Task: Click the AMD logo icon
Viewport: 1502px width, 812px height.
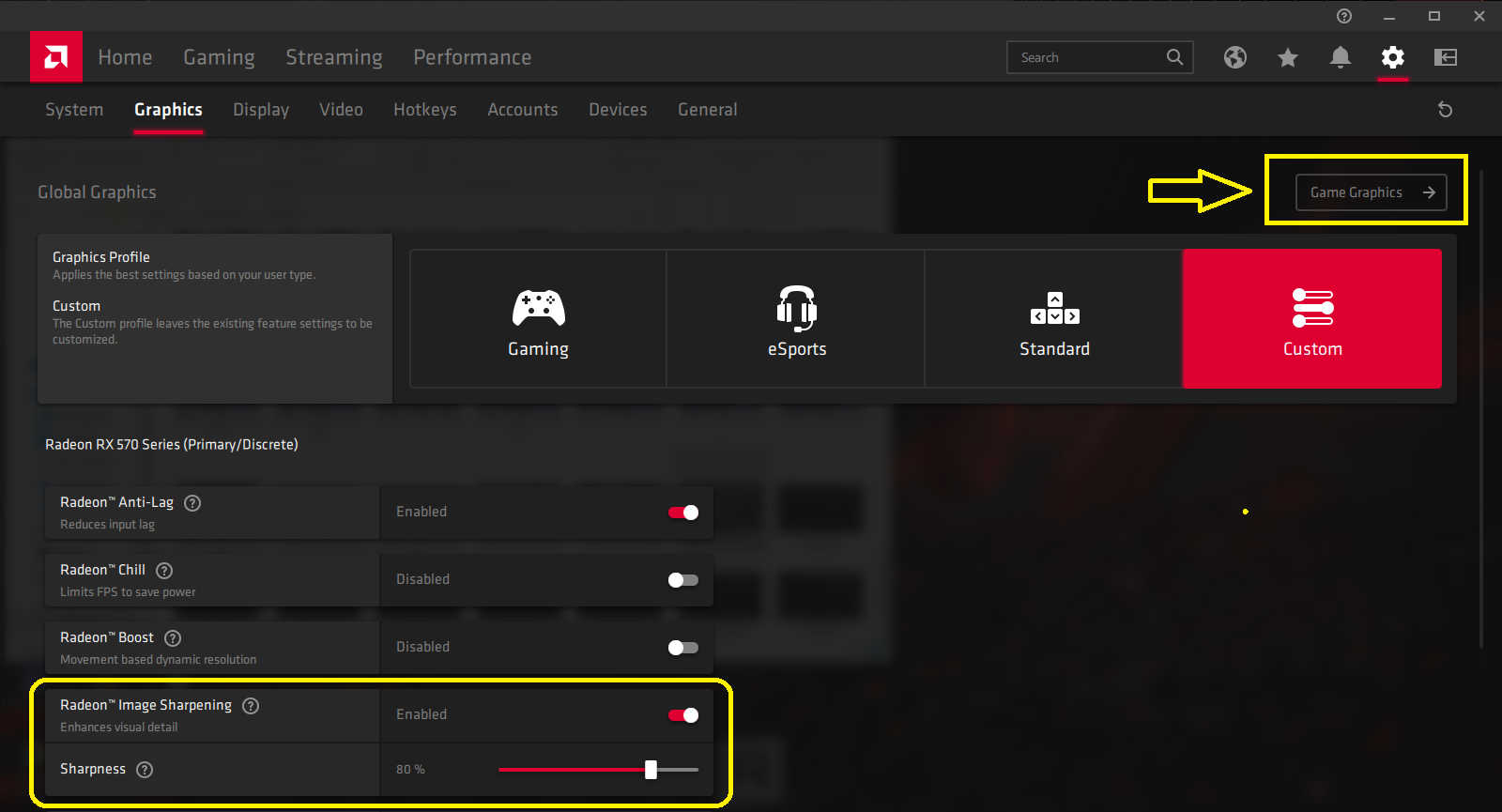Action: pos(56,57)
